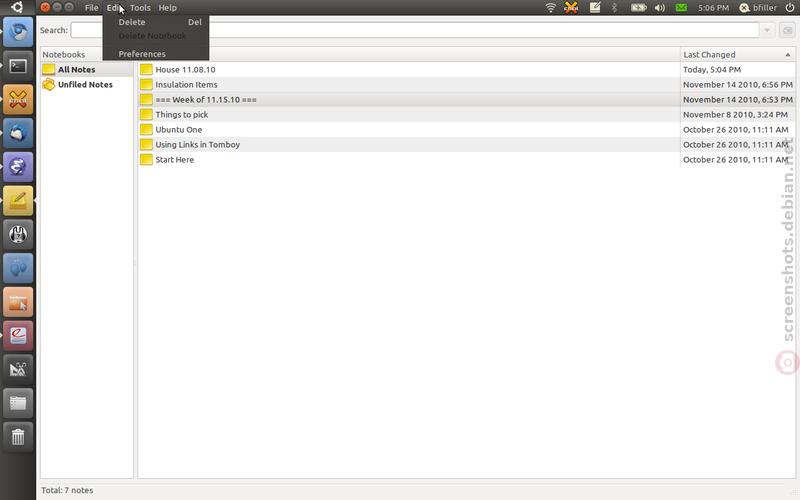The image size is (800, 500).
Task: Click the 'November 14 2010, 6:53 PM' cell
Action: [x=738, y=99]
